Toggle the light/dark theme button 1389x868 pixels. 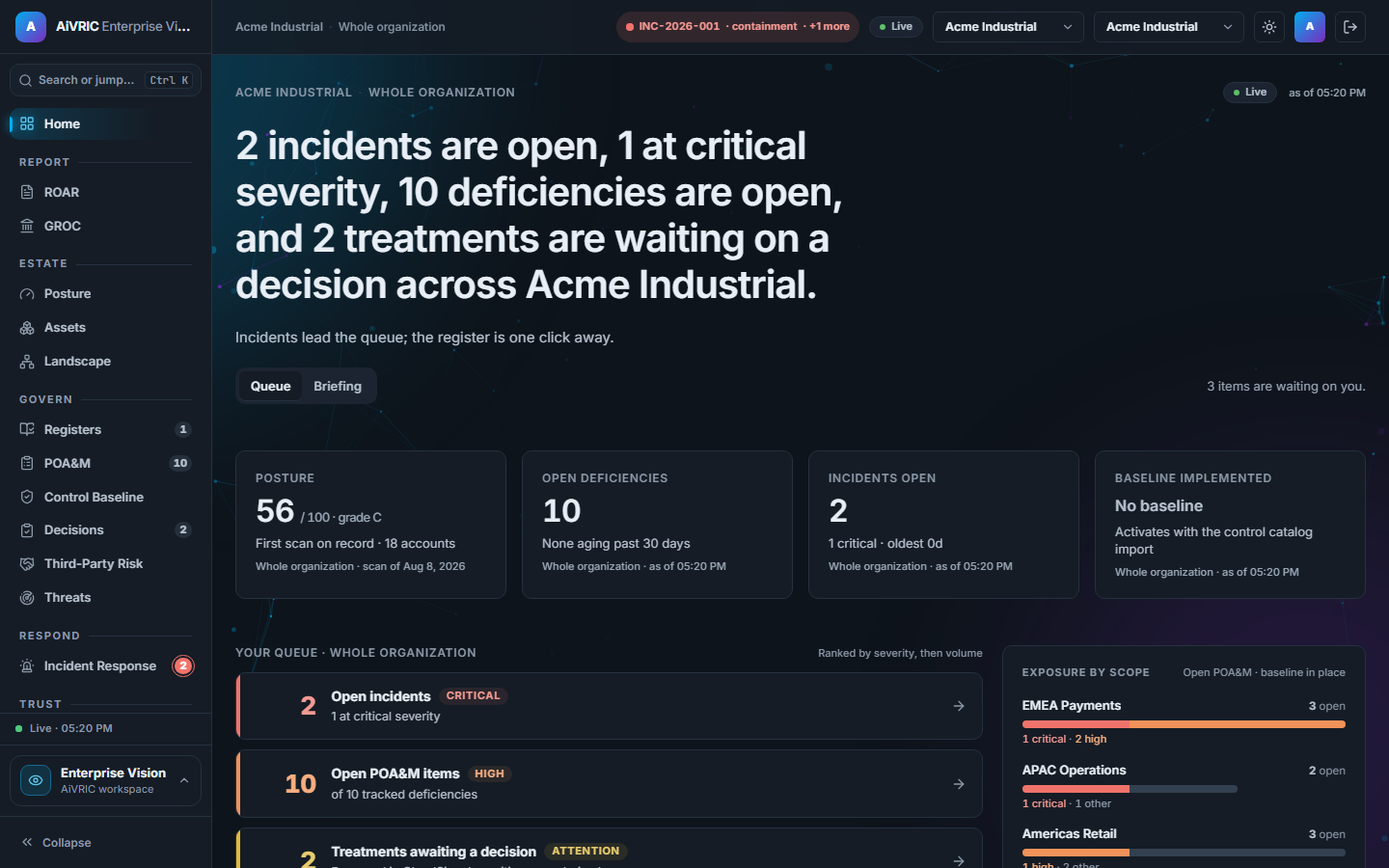[x=1269, y=27]
